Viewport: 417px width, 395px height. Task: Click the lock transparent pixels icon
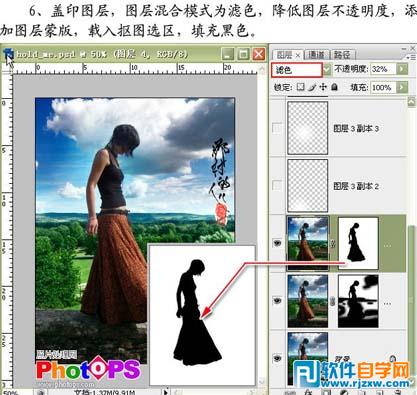point(301,87)
